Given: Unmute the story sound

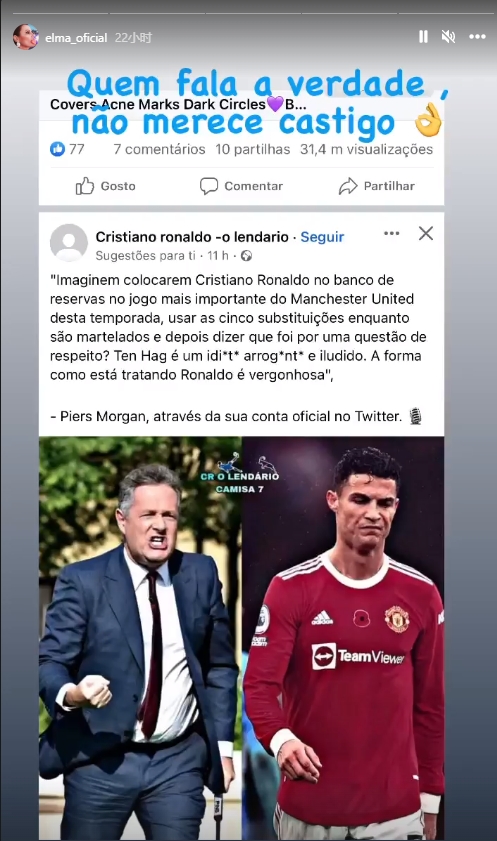Looking at the screenshot, I should coord(448,36).
